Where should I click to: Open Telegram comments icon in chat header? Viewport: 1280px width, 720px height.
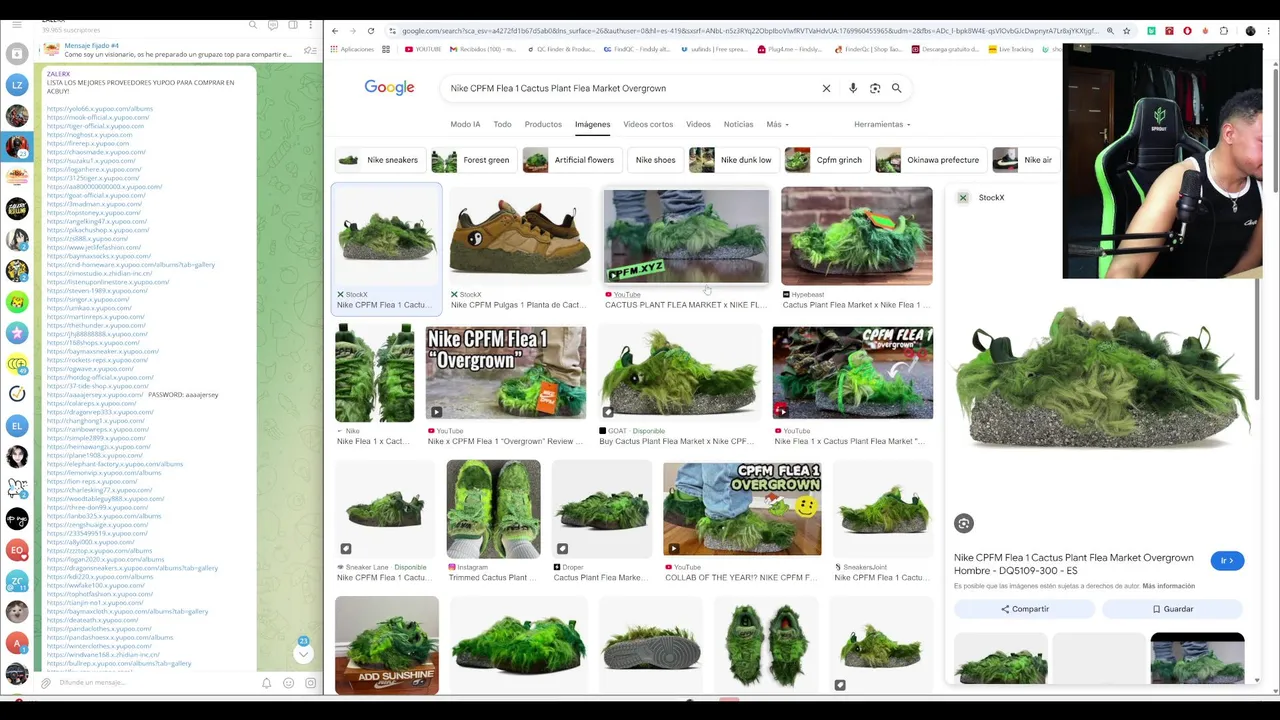(x=272, y=25)
